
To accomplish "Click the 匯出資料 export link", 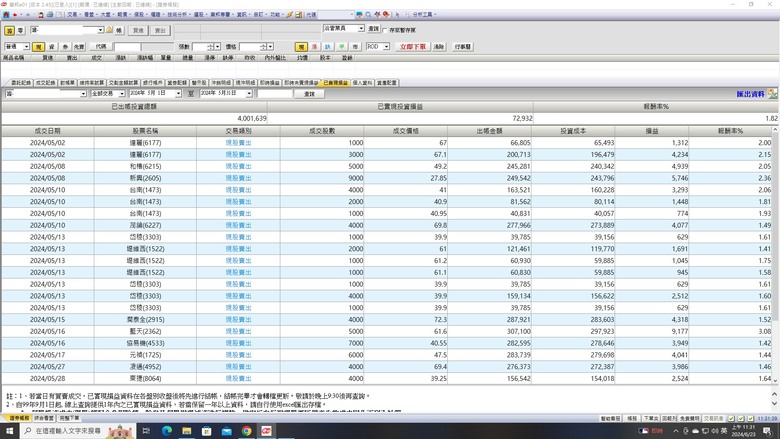I will tap(750, 94).
